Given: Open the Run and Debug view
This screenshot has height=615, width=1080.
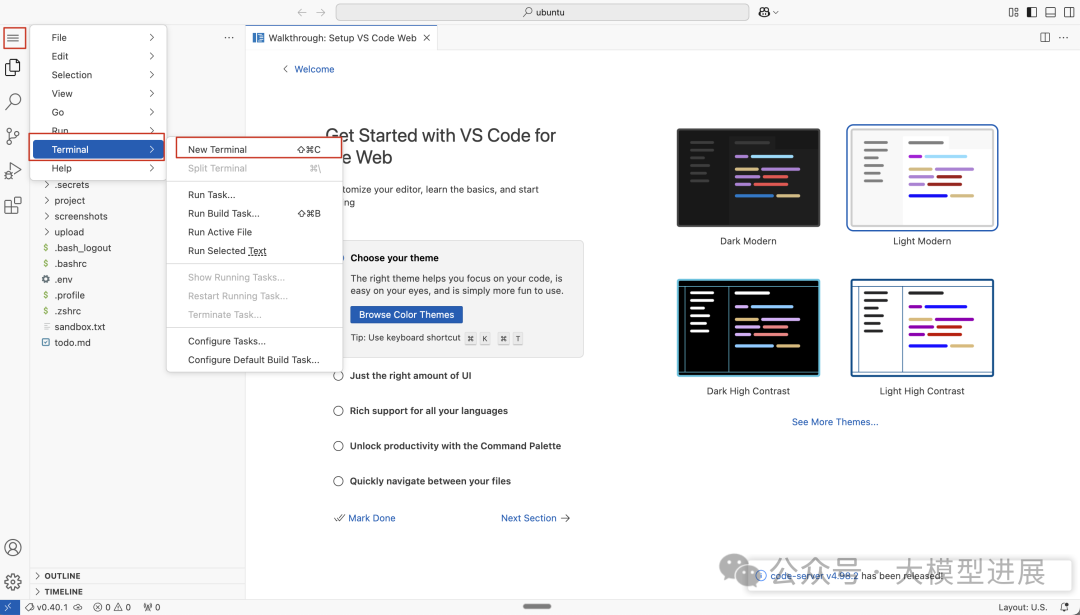Looking at the screenshot, I should [13, 170].
